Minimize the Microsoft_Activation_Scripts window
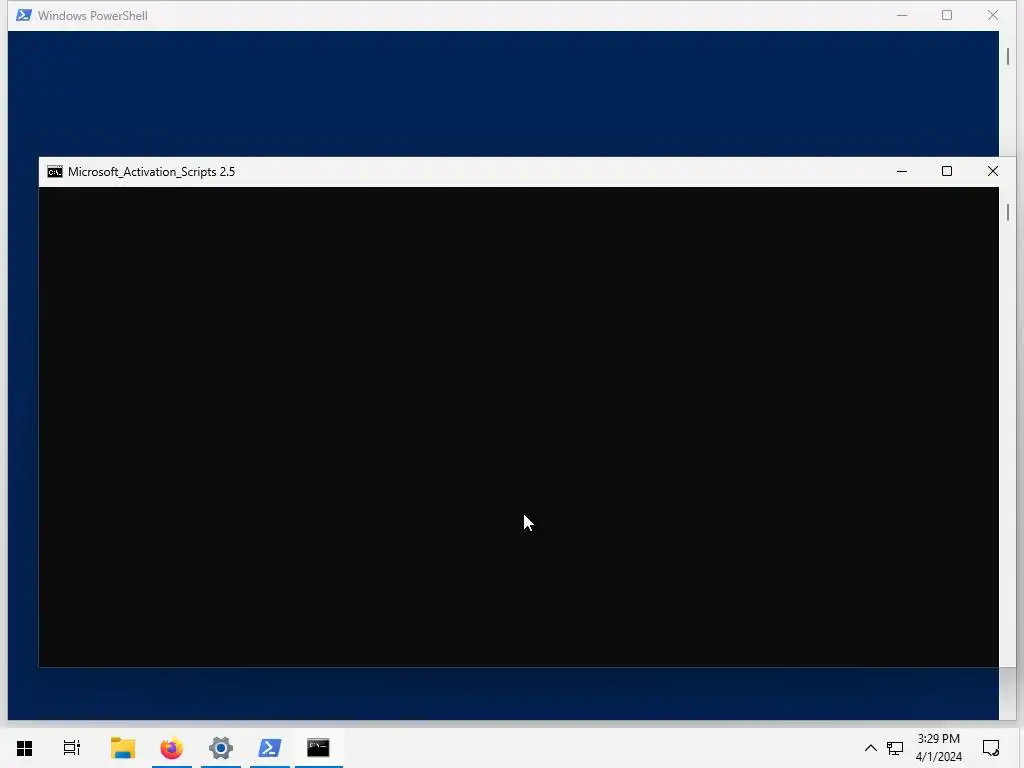This screenshot has width=1024, height=768. click(902, 171)
